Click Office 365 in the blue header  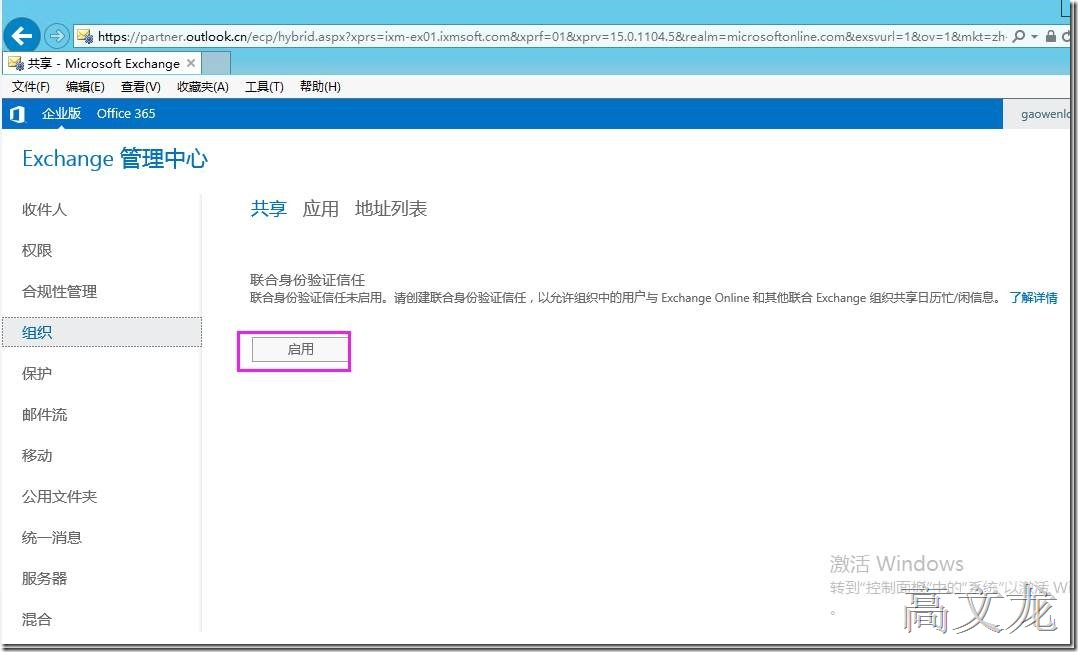126,113
